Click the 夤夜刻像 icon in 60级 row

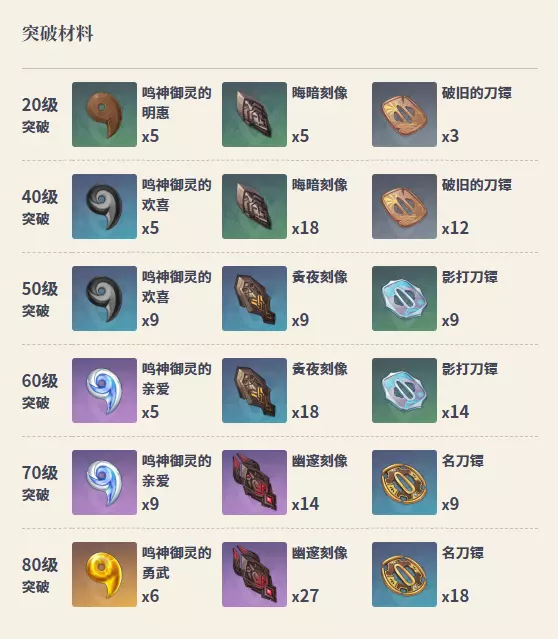(254, 390)
